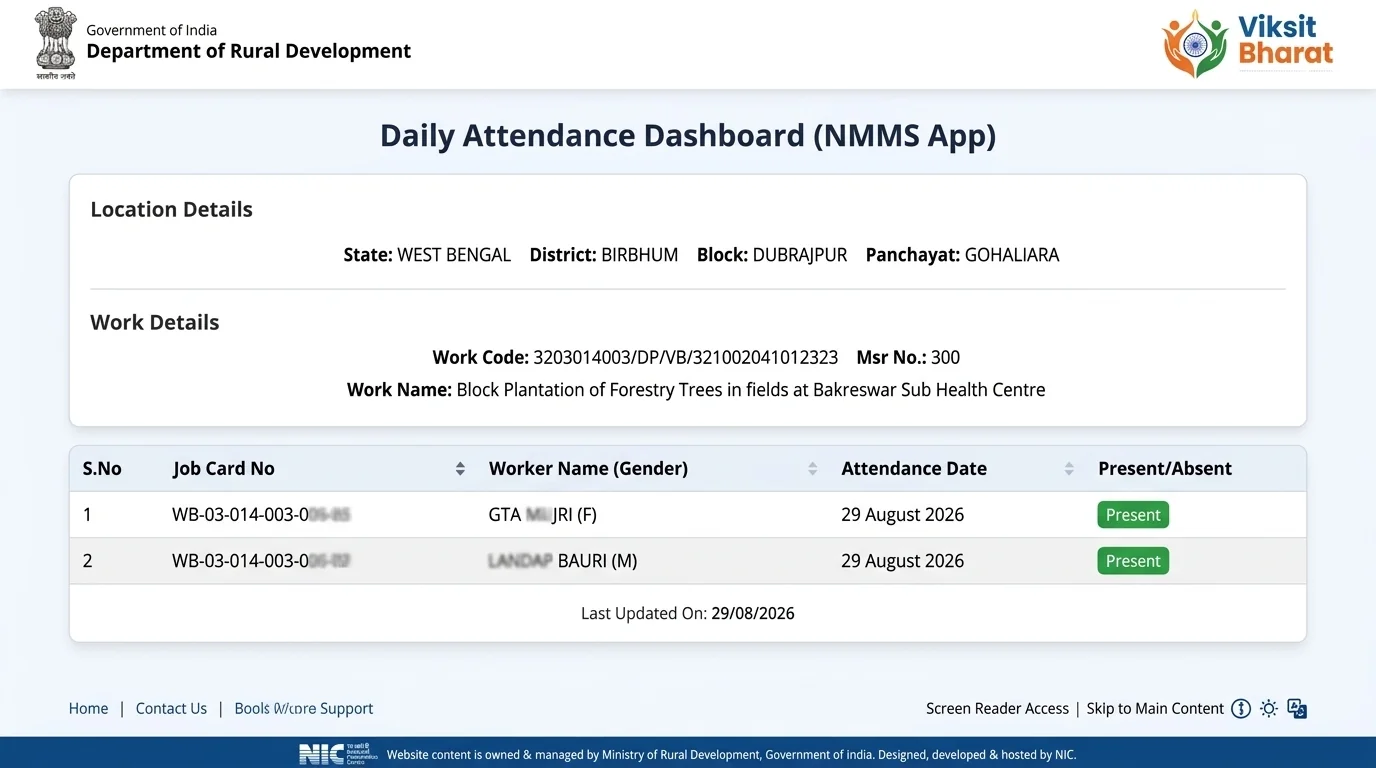Select the job card number in row 1
The height and width of the screenshot is (768, 1376).
click(x=261, y=515)
